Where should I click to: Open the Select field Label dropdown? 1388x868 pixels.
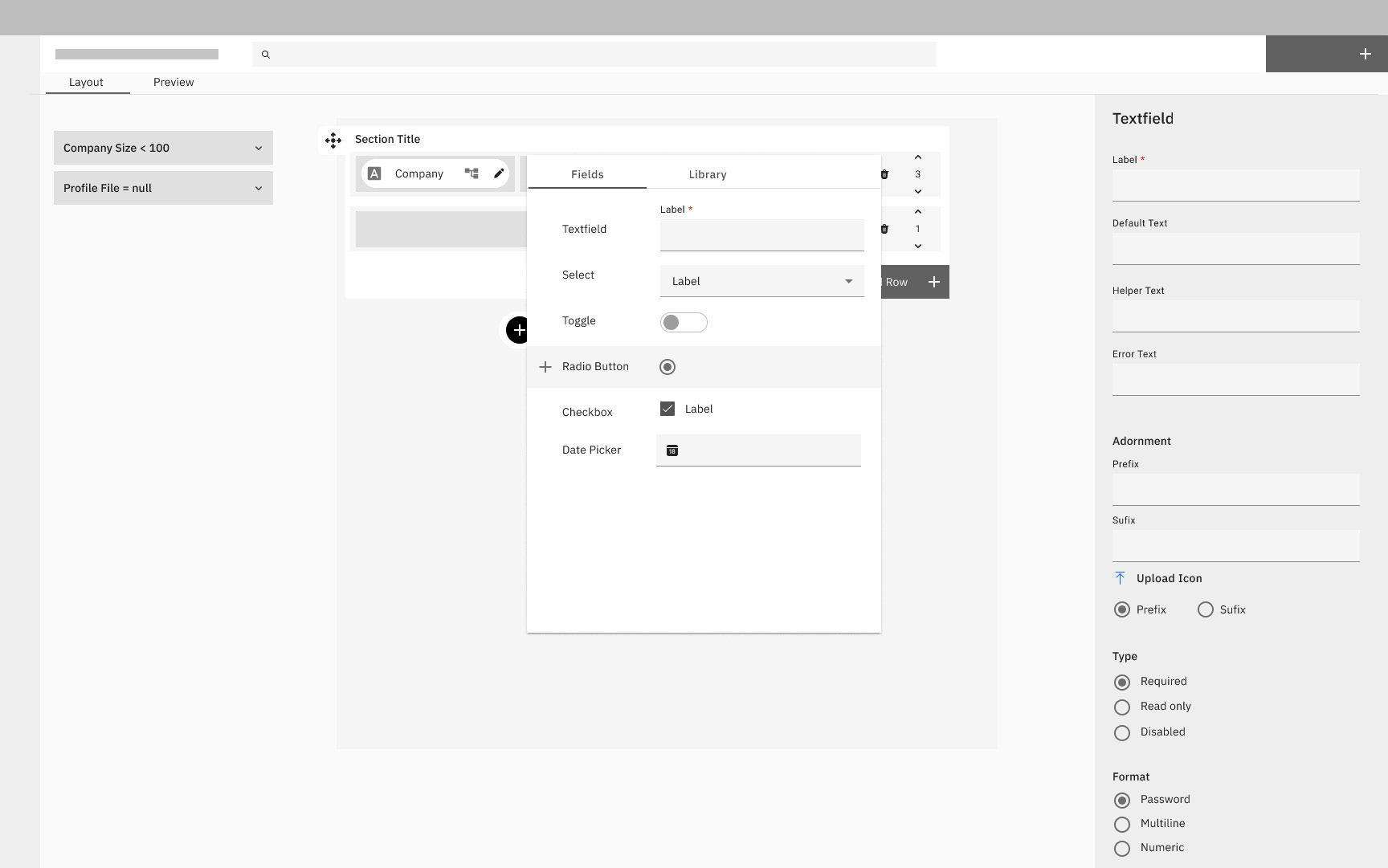point(761,281)
